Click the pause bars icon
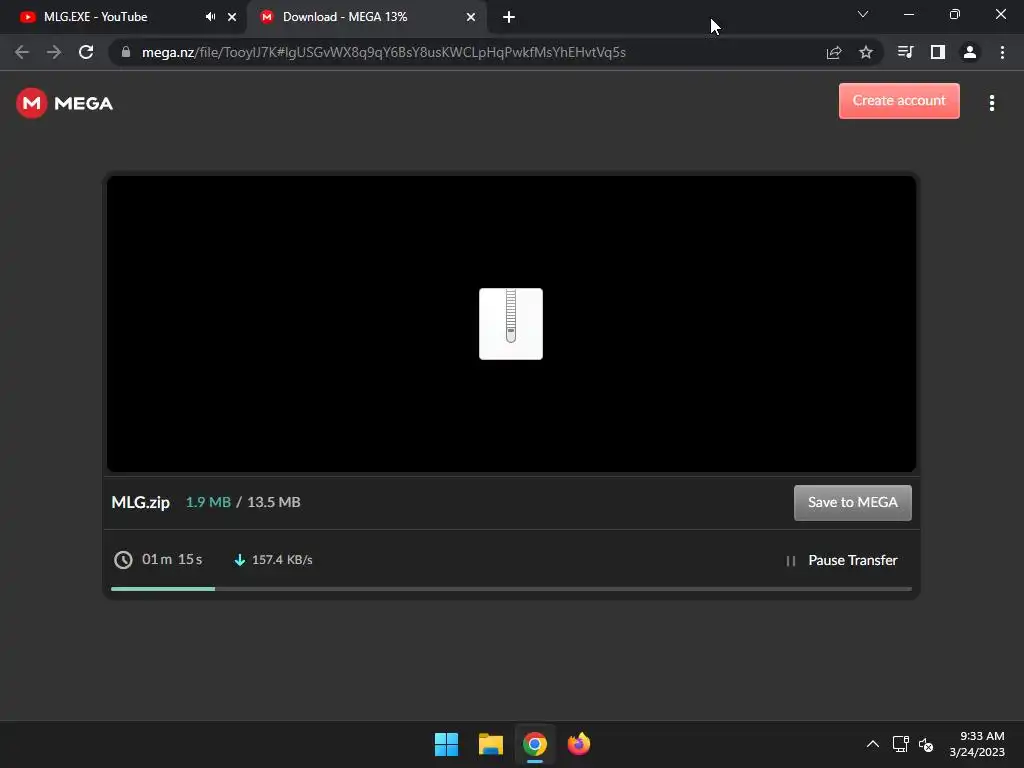Image resolution: width=1024 pixels, height=768 pixels. coord(790,561)
